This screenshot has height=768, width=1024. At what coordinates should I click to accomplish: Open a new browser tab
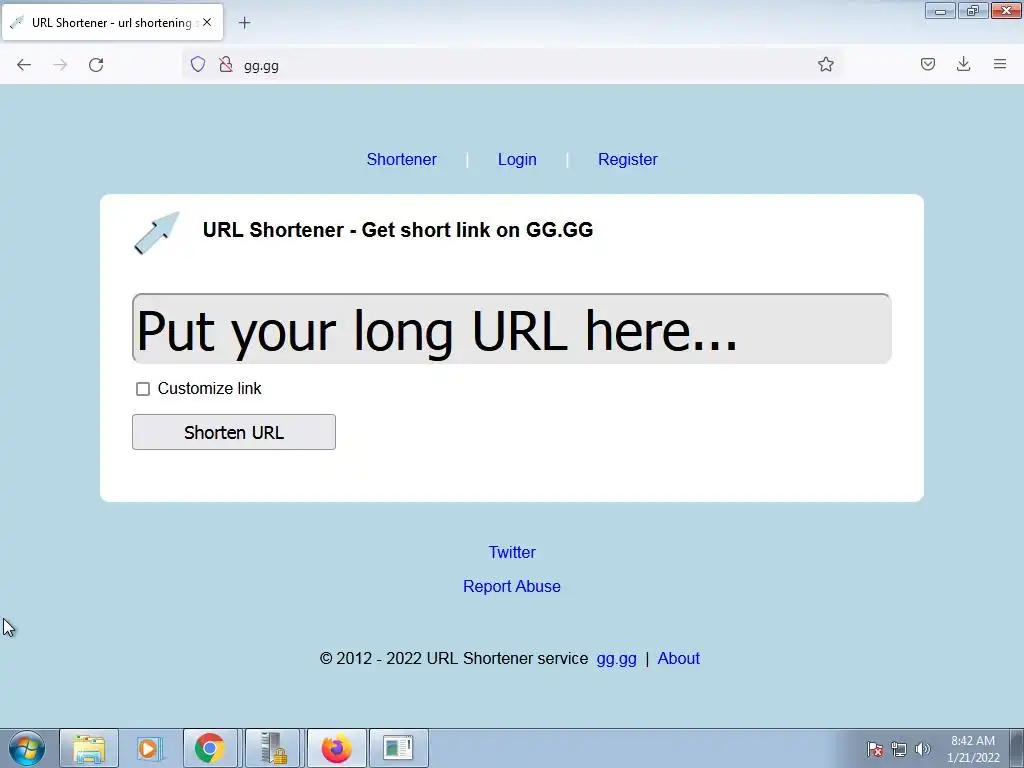point(244,23)
